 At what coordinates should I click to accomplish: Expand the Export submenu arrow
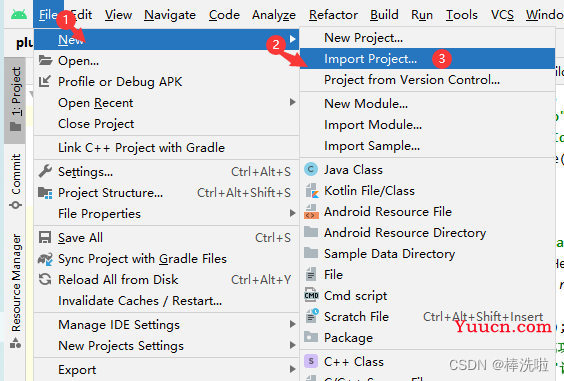click(292, 369)
